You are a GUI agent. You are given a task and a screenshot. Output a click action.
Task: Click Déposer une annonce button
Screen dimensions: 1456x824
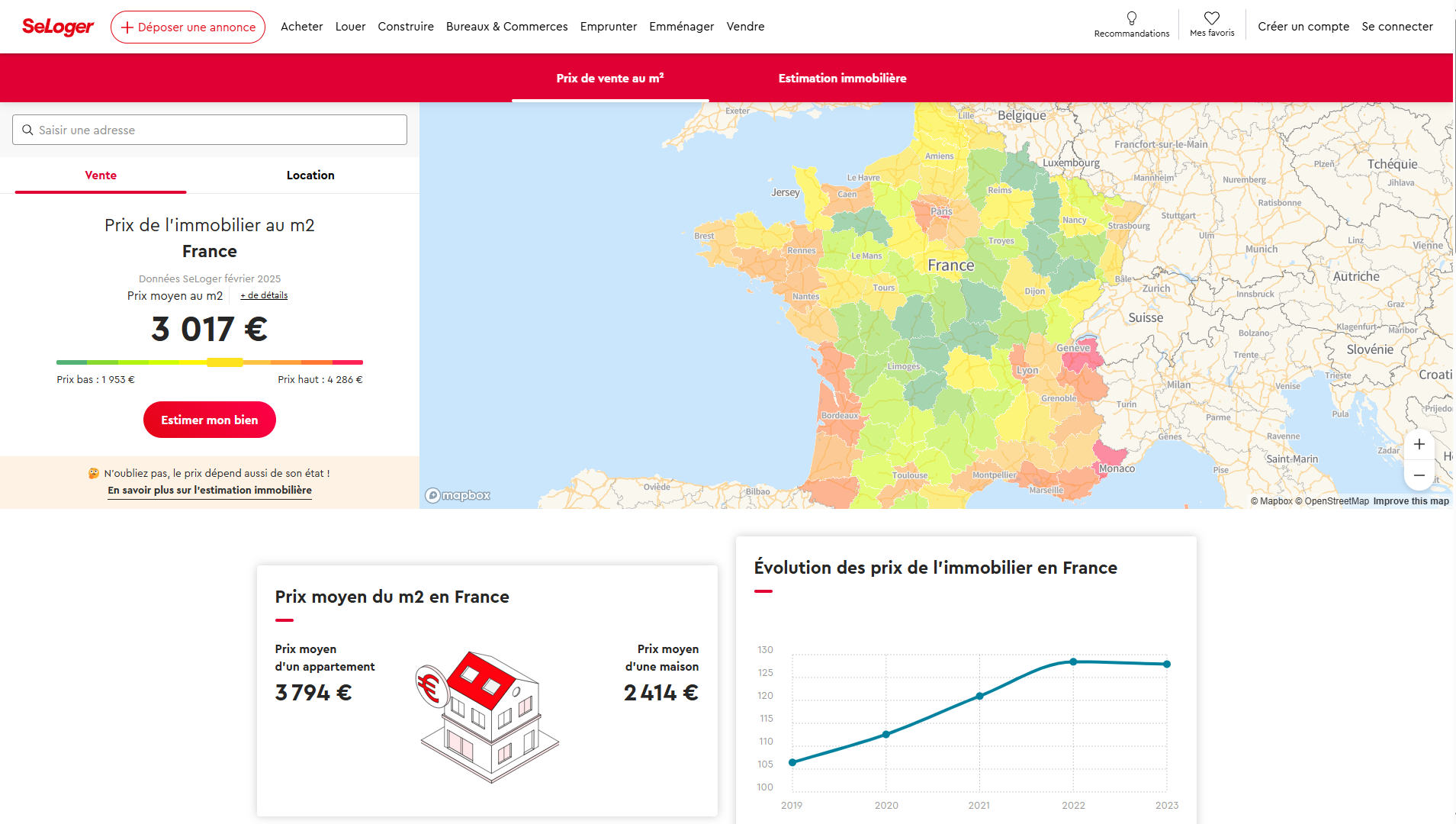pos(188,27)
